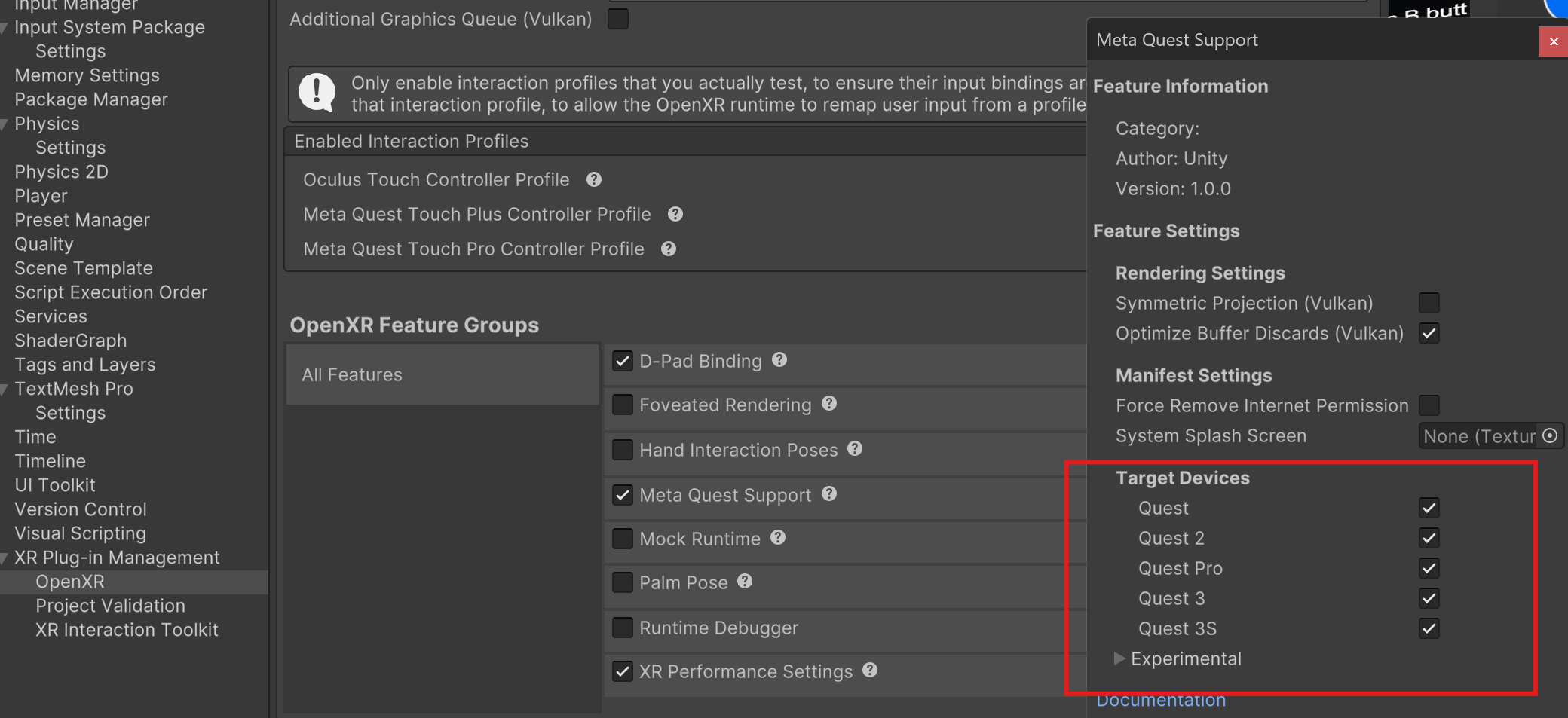Open XR Performance Settings help icon
The image size is (1568, 718).
coord(870,671)
